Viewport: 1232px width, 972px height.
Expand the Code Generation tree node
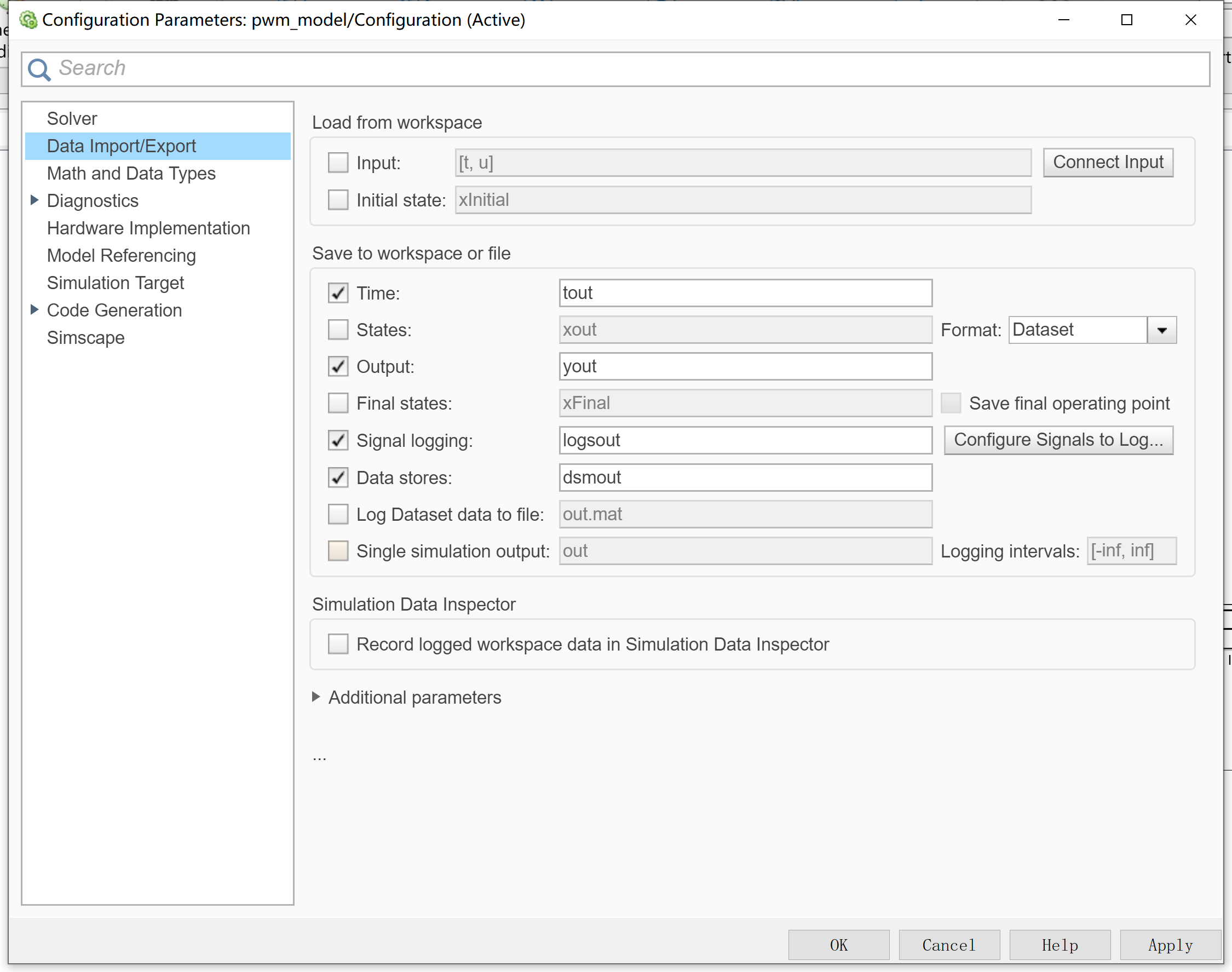34,309
